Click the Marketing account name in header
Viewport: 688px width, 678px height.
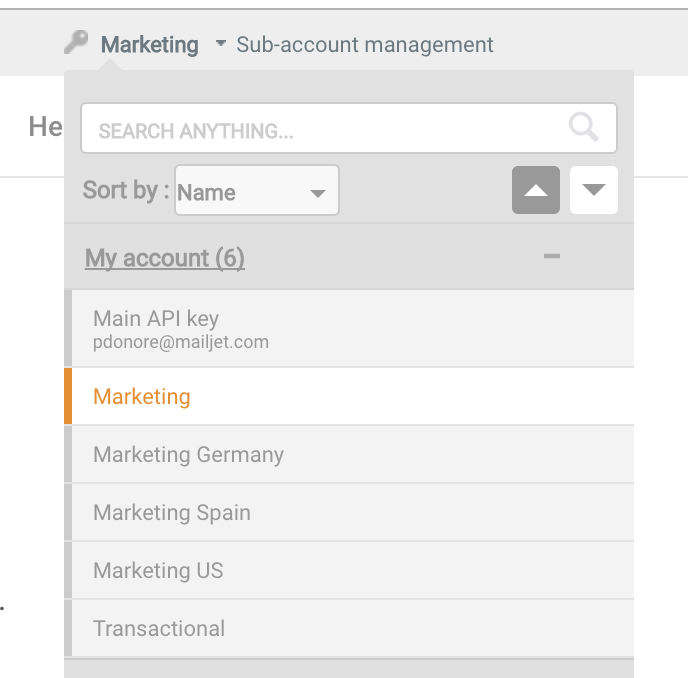tap(150, 45)
